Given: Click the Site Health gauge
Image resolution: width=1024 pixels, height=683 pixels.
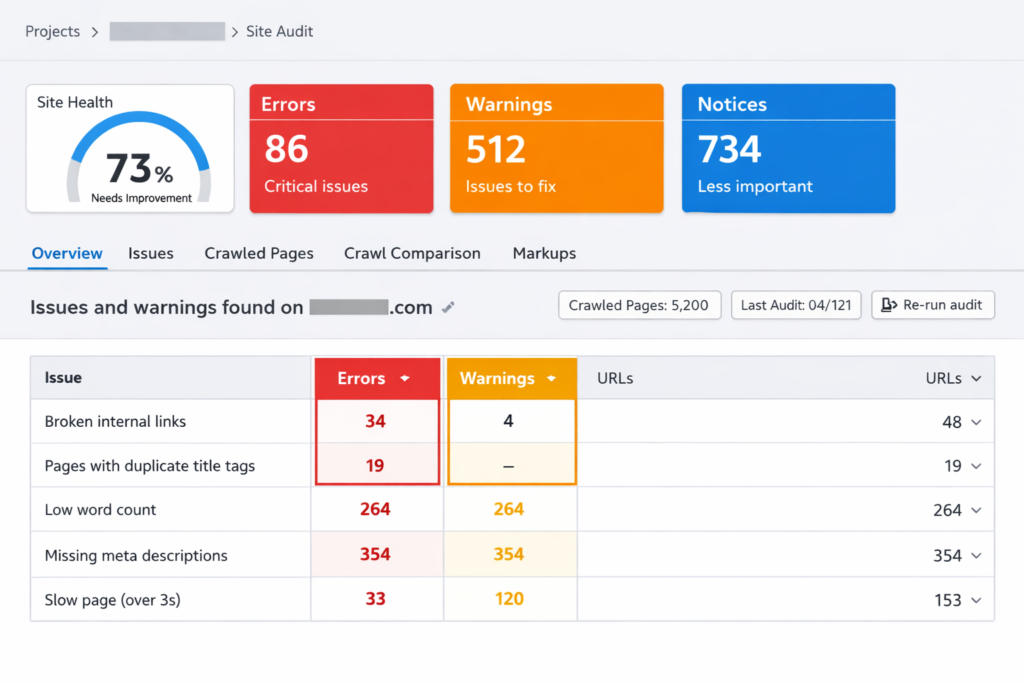Looking at the screenshot, I should (x=129, y=148).
